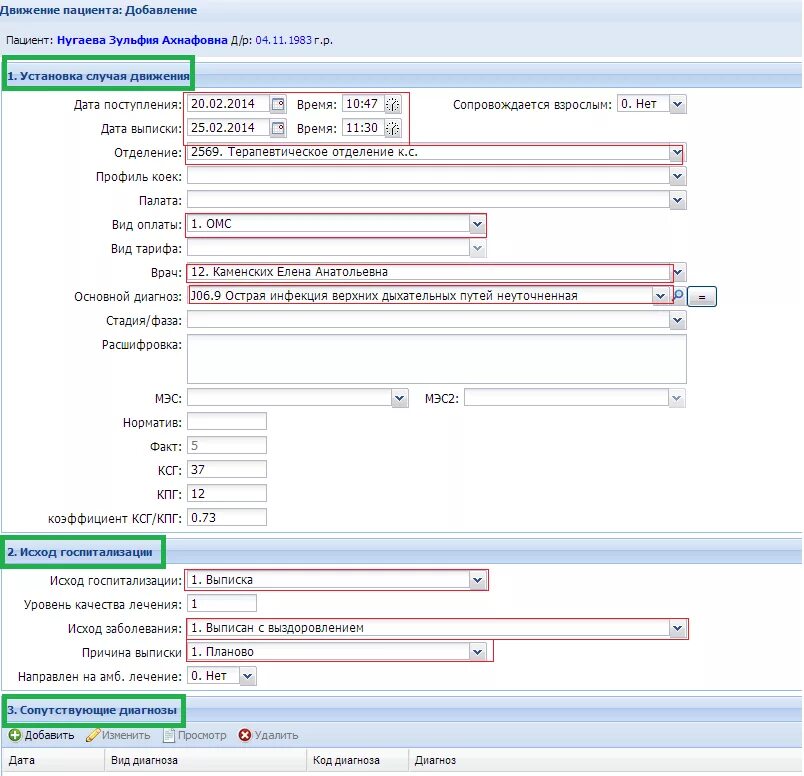804x776 pixels.
Task: Click the Дата column header
Action: (53, 760)
